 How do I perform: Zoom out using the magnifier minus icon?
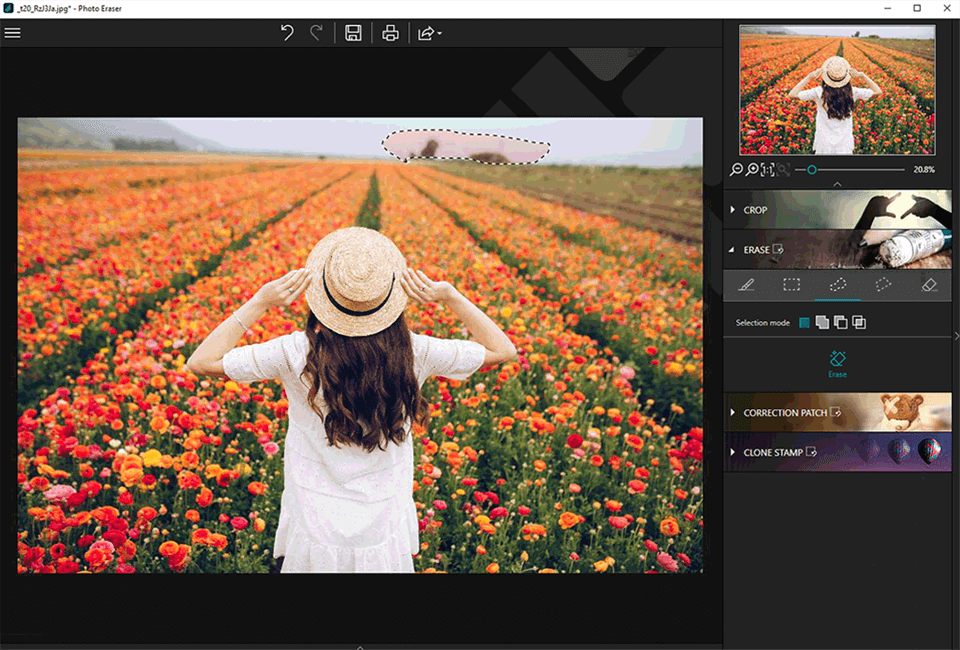737,170
